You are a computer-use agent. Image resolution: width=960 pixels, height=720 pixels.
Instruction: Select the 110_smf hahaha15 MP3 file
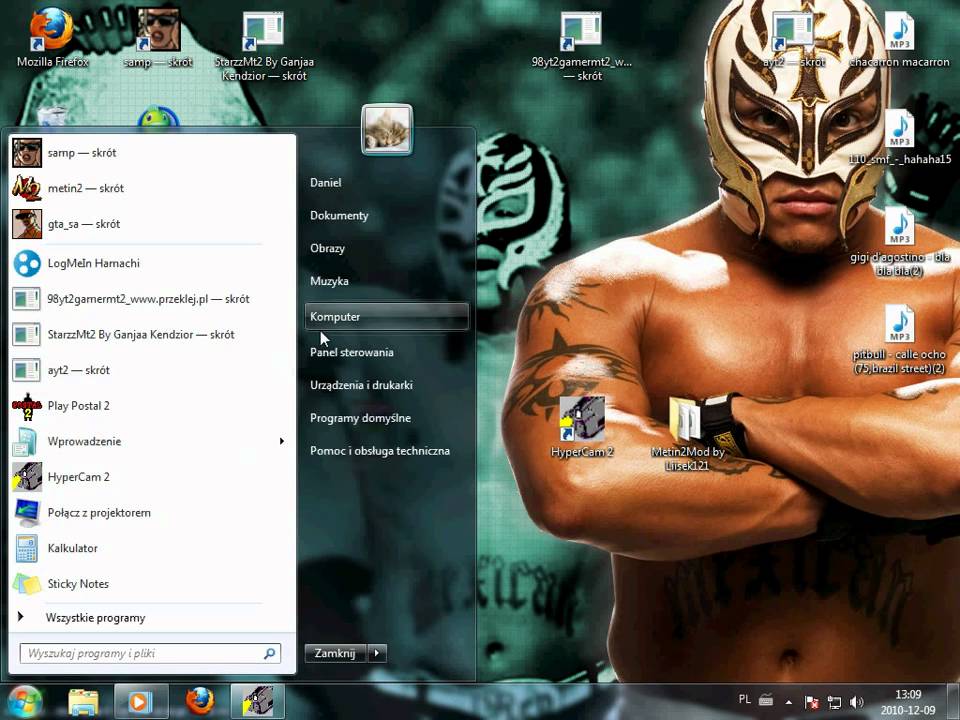(x=899, y=137)
